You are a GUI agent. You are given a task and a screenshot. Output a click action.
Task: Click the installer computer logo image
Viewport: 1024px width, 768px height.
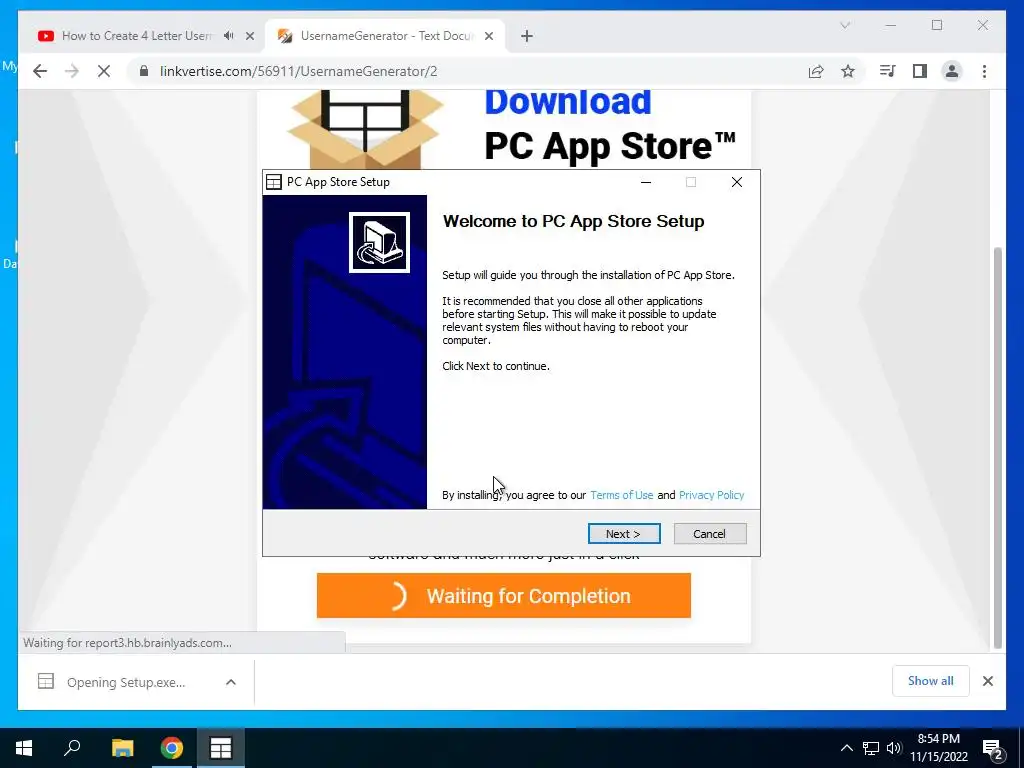(379, 242)
